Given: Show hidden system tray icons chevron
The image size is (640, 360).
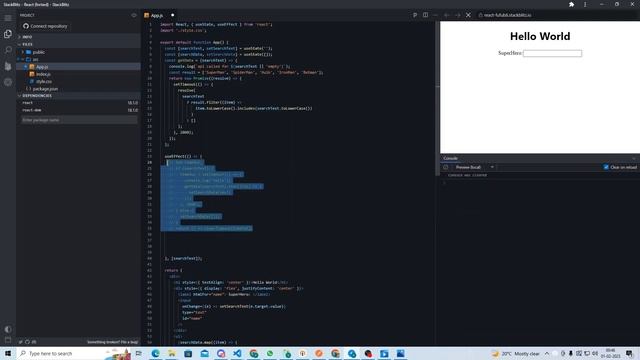Looking at the screenshot, I should click(x=547, y=353).
